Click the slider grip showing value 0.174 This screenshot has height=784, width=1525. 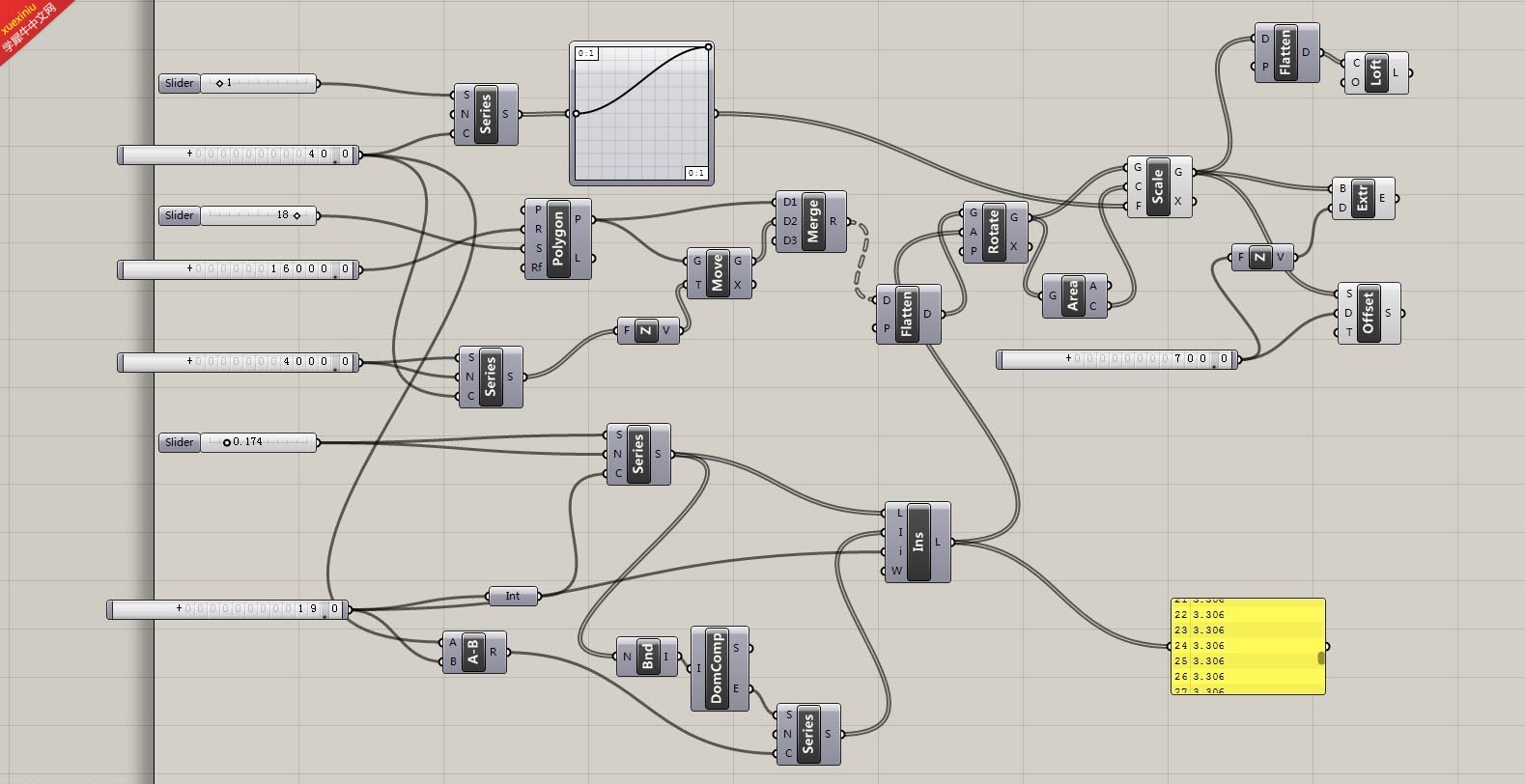click(227, 442)
